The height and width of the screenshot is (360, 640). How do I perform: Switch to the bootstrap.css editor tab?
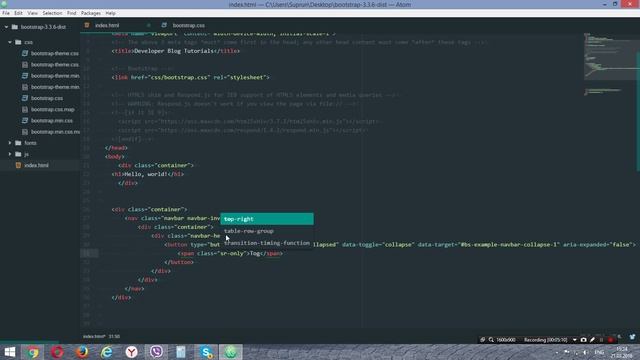[189, 25]
